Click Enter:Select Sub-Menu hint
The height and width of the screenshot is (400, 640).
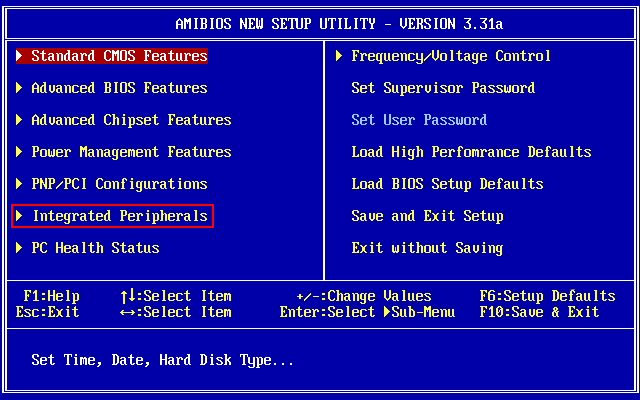[367, 312]
